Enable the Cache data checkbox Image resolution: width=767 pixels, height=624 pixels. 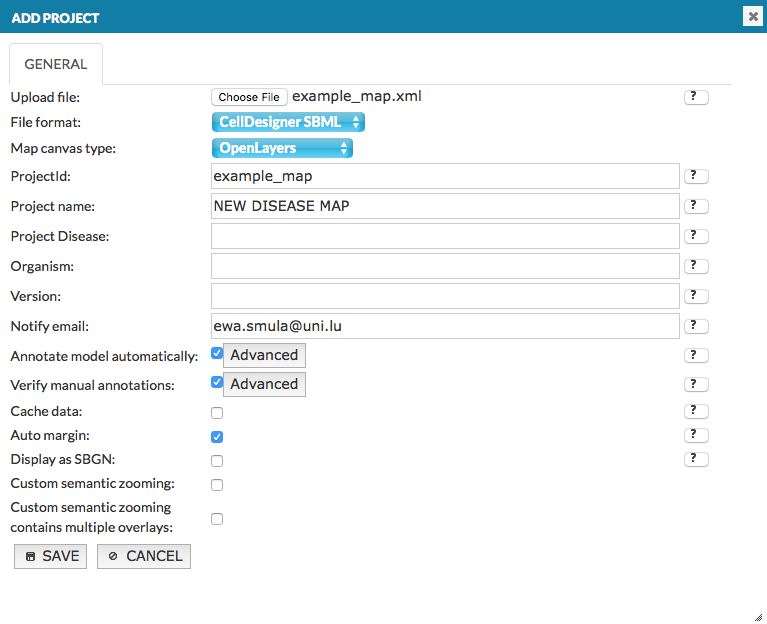[217, 413]
